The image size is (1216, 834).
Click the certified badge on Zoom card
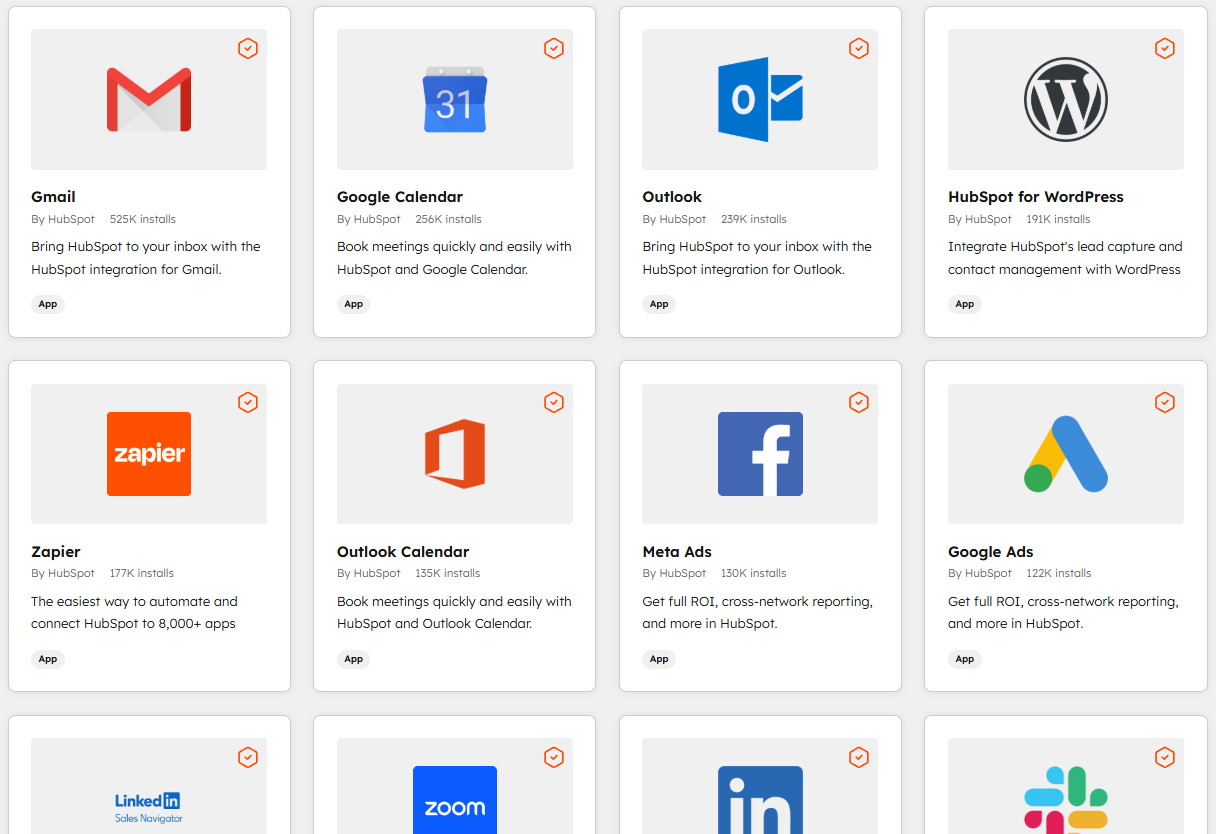click(554, 757)
